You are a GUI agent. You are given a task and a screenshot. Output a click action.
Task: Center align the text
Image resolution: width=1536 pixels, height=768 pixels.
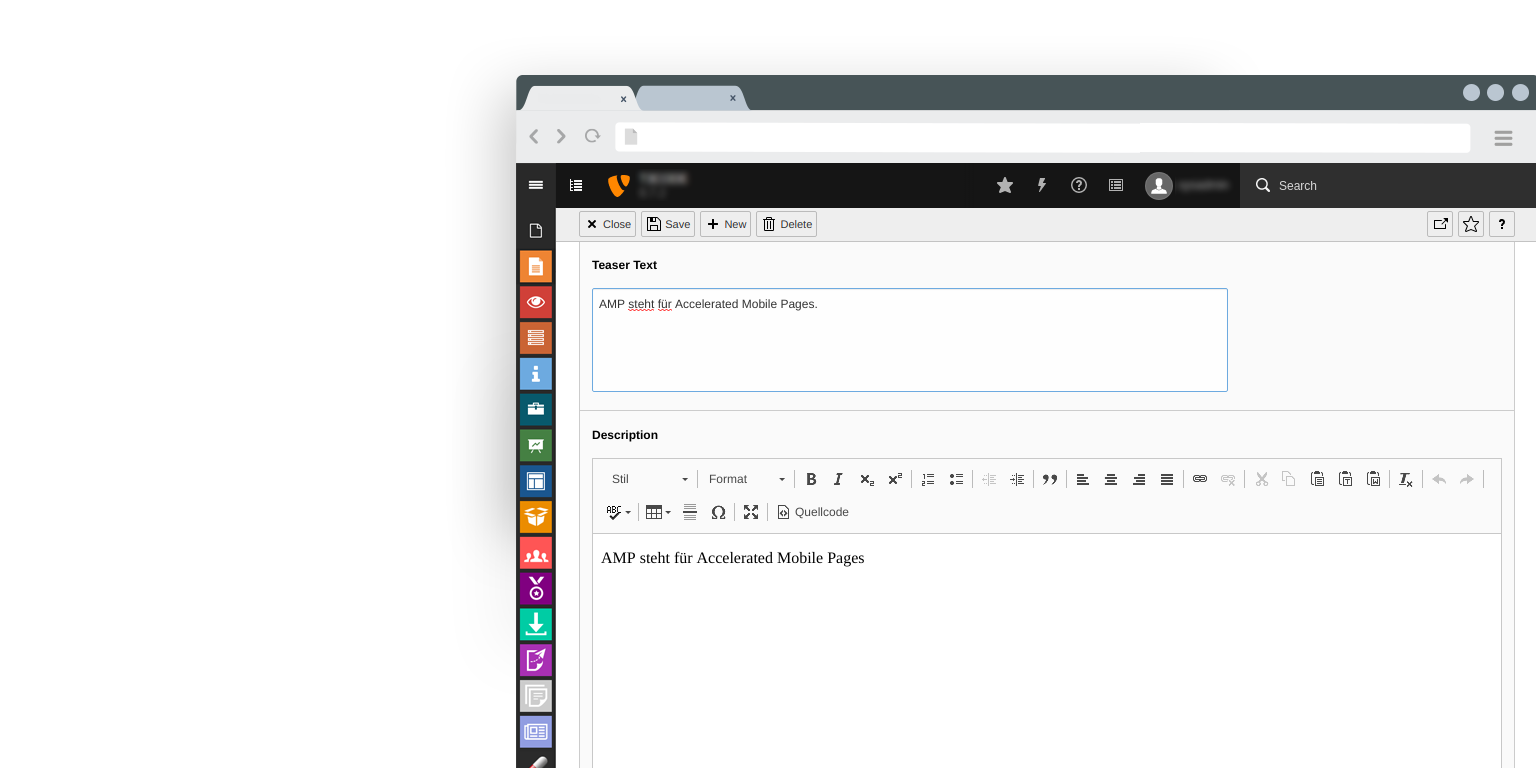coord(1111,479)
